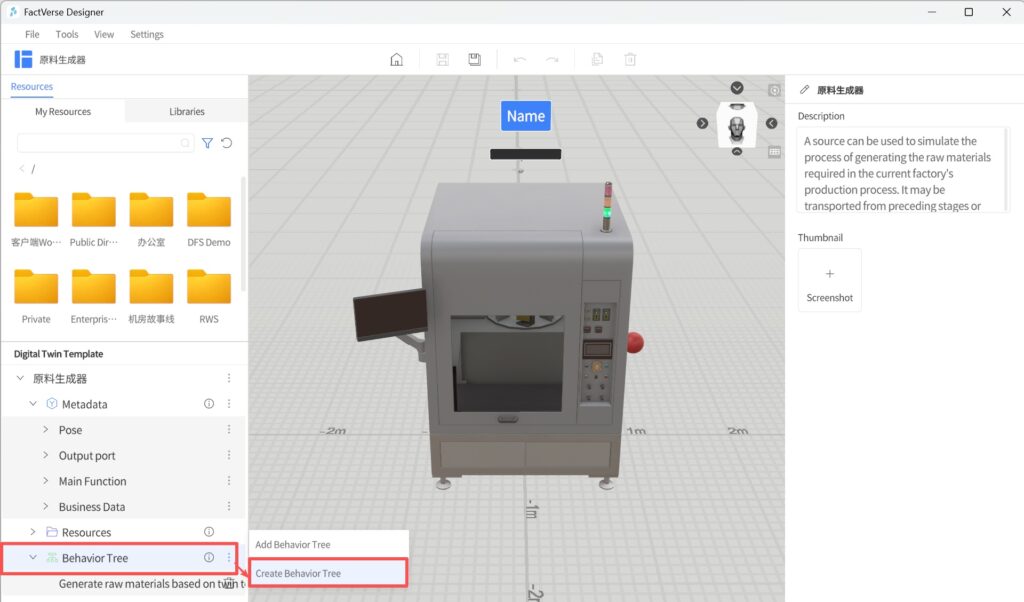The height and width of the screenshot is (602, 1024).
Task: Collapse the Metadata tree node
Action: tap(33, 404)
